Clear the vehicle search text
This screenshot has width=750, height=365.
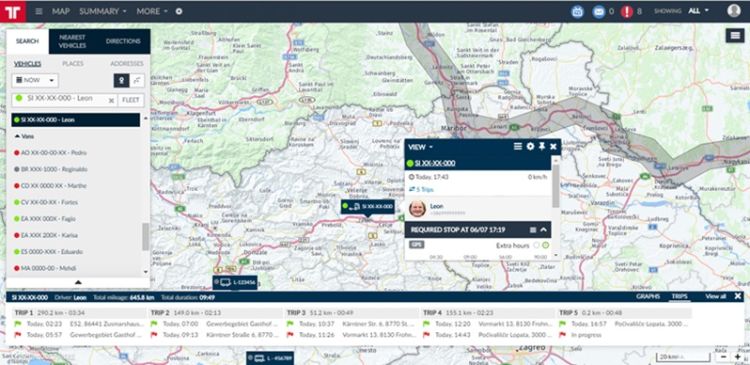(111, 100)
